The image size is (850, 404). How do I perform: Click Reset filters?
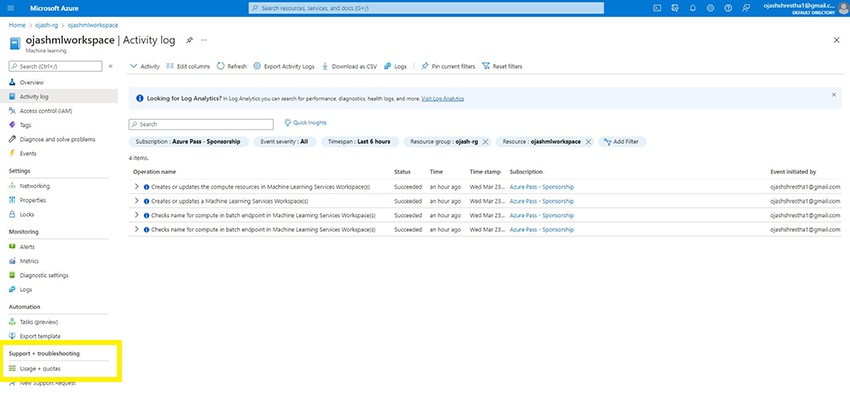click(503, 66)
